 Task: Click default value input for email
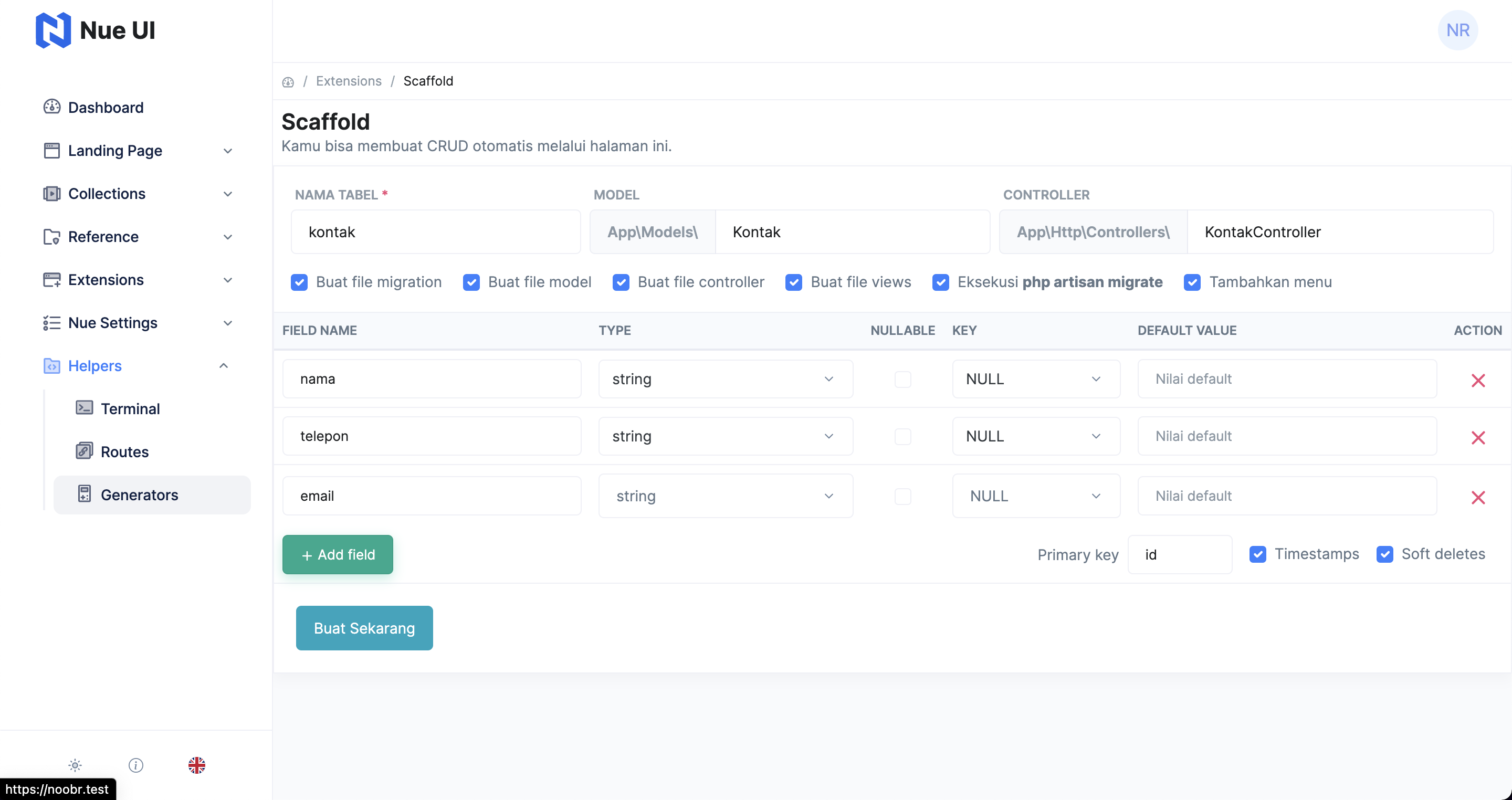[x=1287, y=496]
